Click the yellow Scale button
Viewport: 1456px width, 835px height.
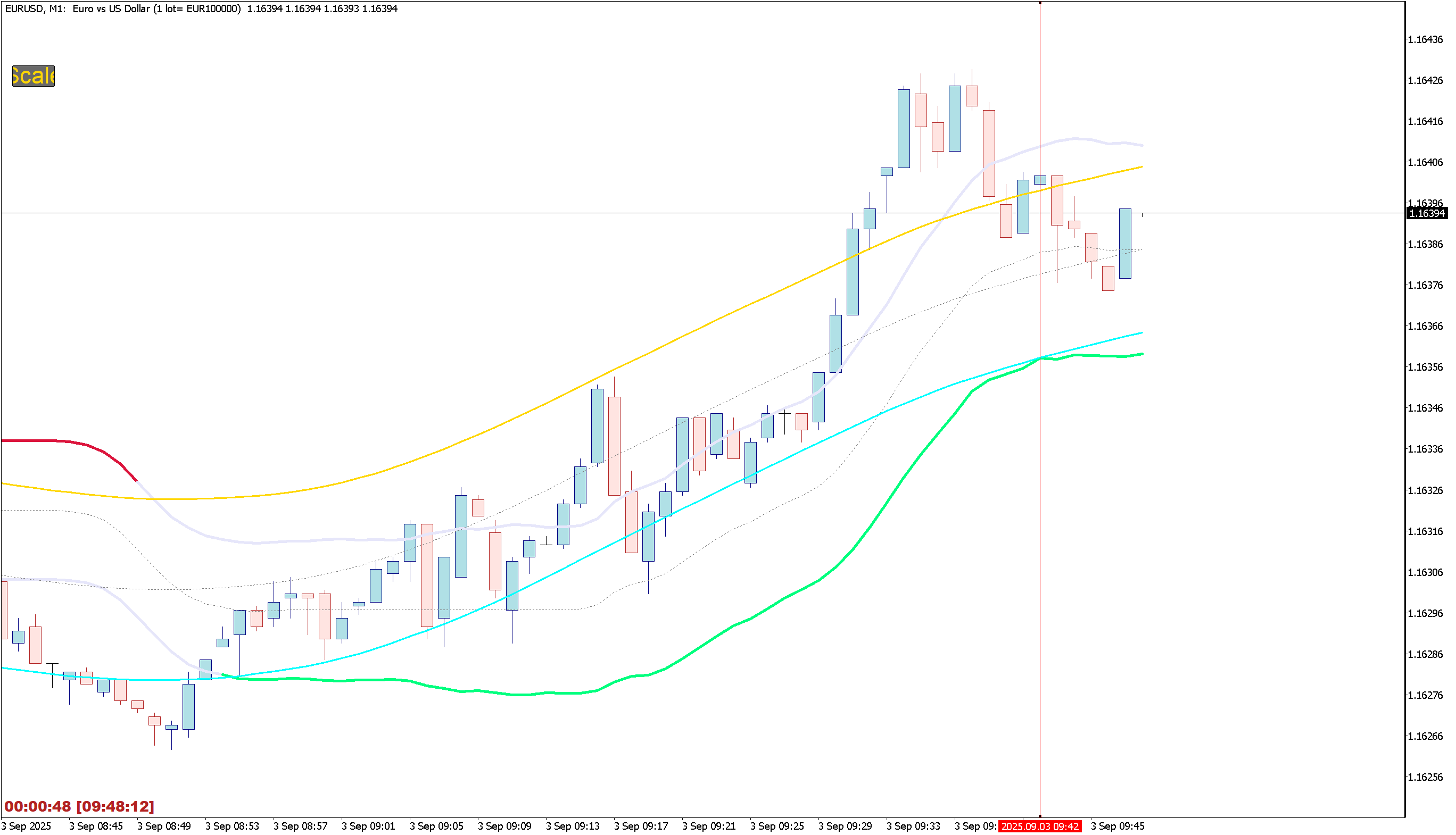pyautogui.click(x=34, y=76)
